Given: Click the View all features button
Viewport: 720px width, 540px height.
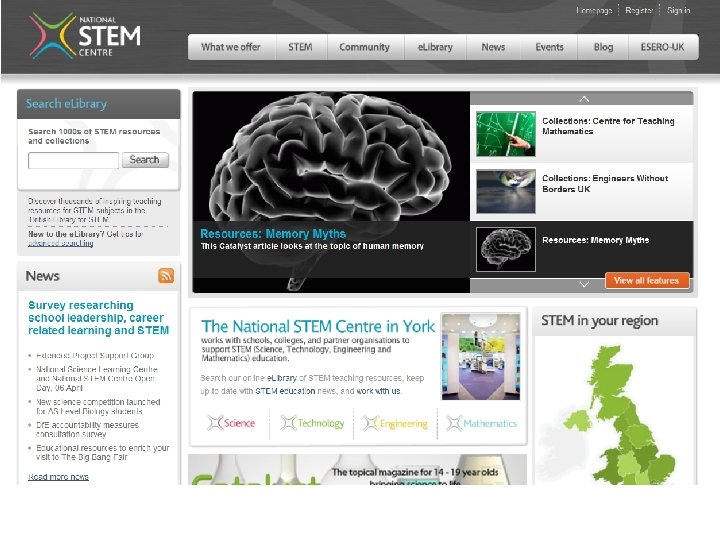Looking at the screenshot, I should [x=647, y=280].
